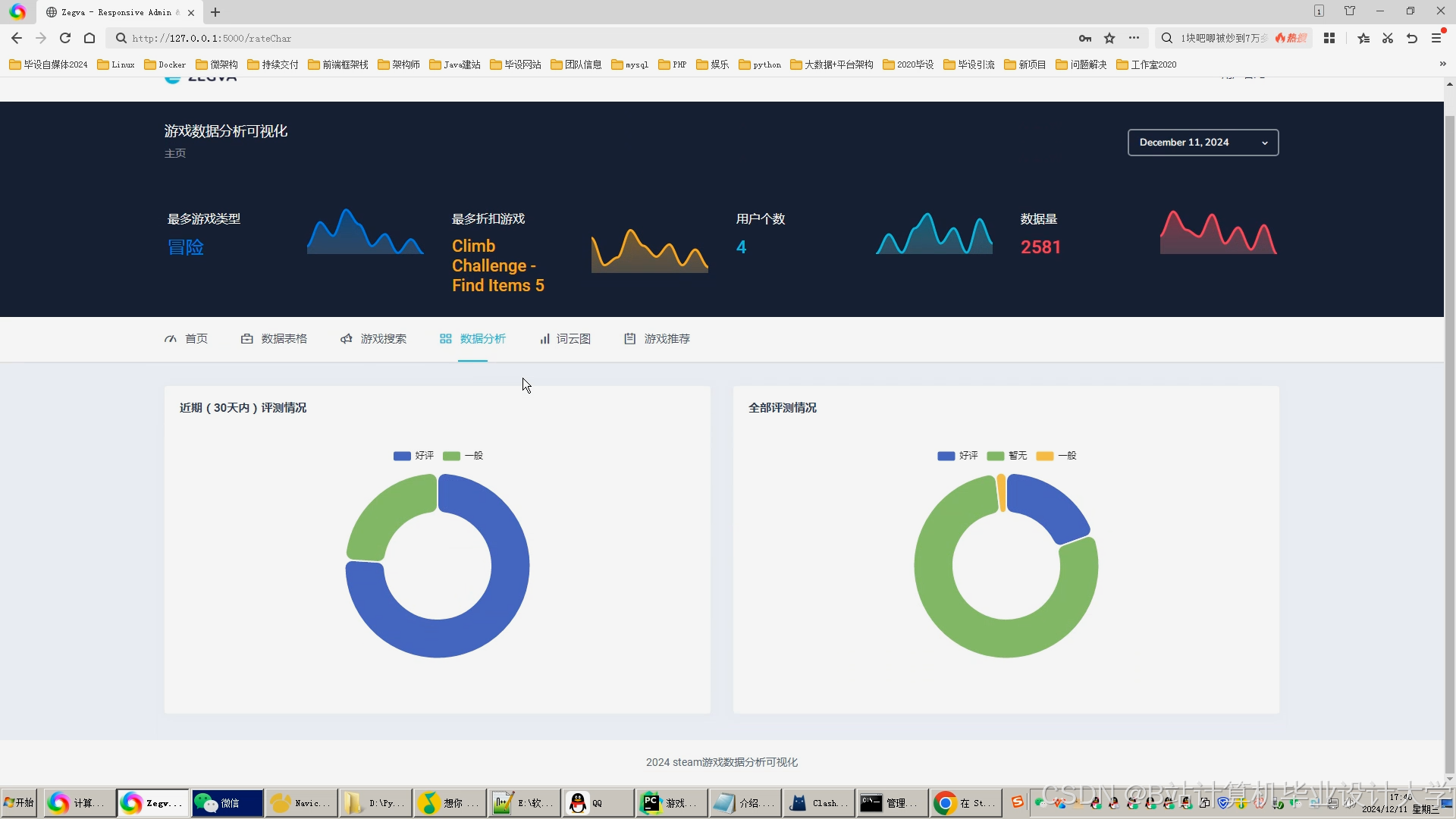
Task: Toggle the 一般 legend in the 30-day chart
Action: click(x=463, y=456)
